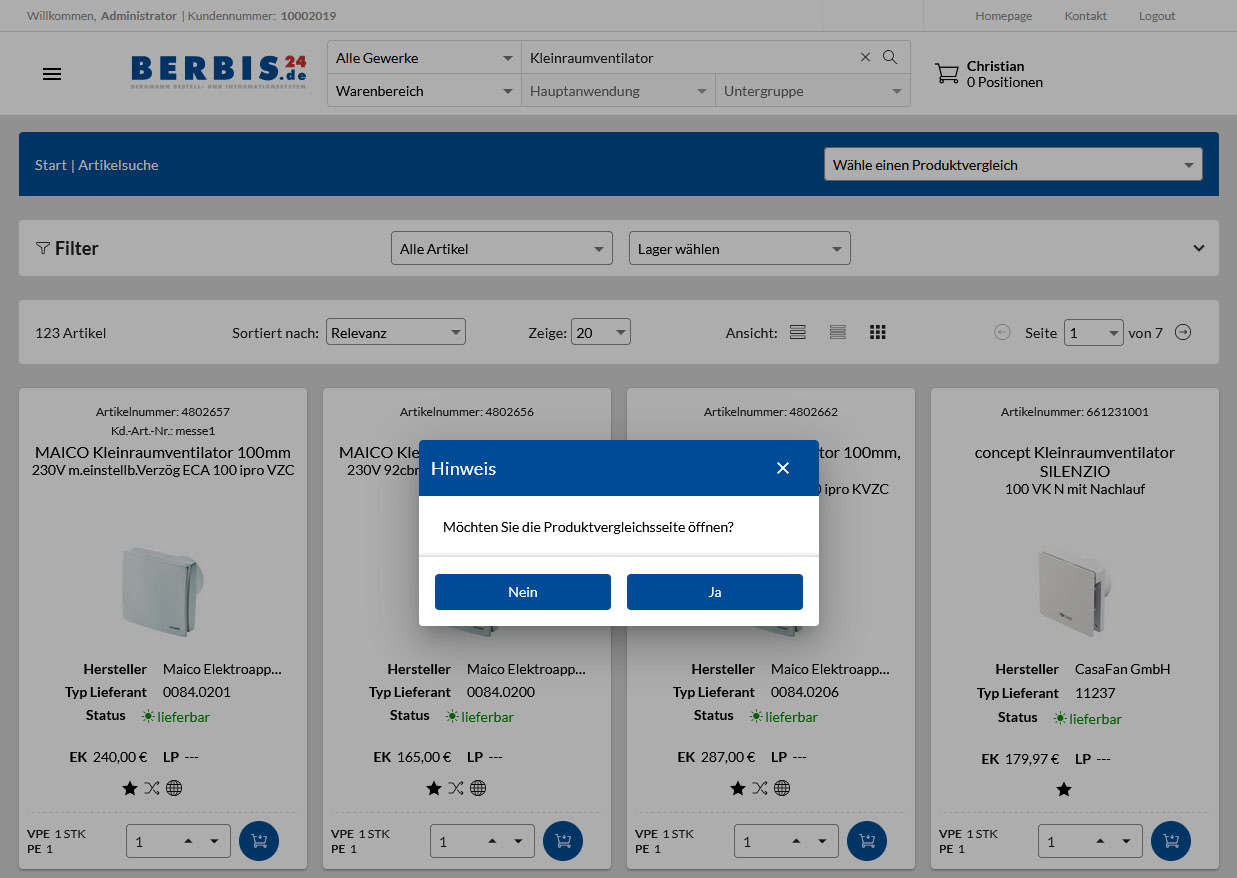Click the 123 Artikel count text

tap(70, 333)
